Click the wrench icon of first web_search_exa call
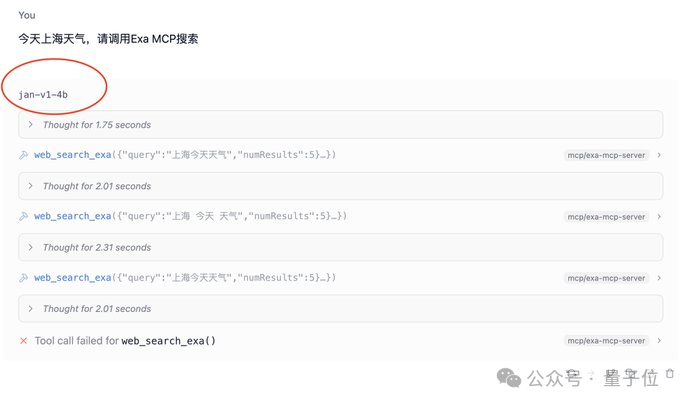This screenshot has height=405, width=680. pyautogui.click(x=23, y=155)
